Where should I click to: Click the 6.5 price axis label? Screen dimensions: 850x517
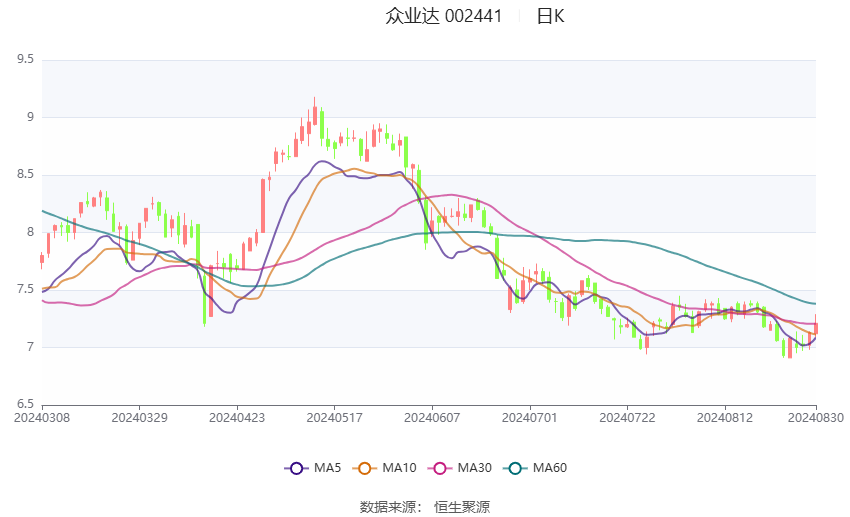[x=25, y=405]
